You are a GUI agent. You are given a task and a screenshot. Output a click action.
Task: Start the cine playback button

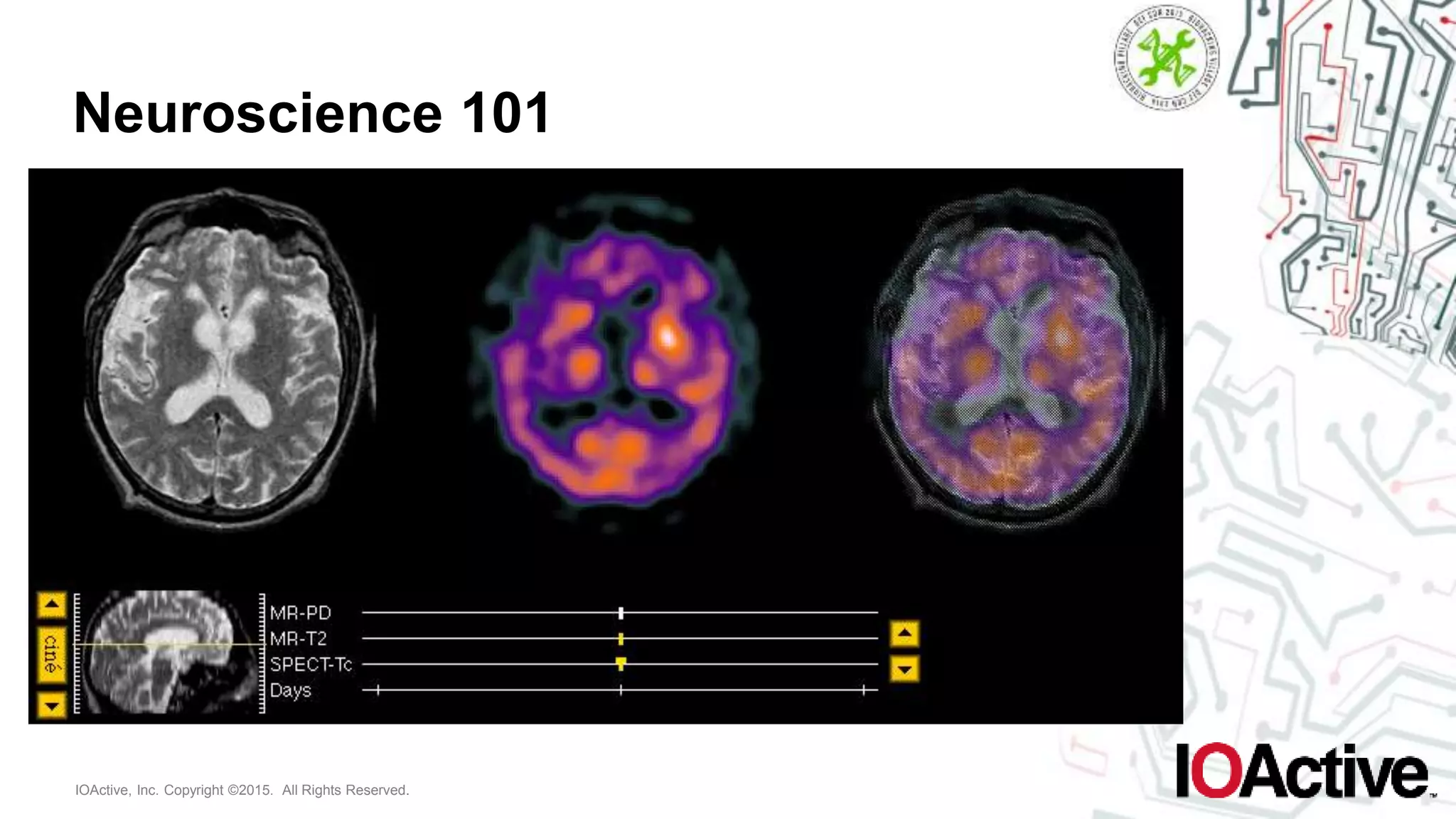click(x=52, y=655)
